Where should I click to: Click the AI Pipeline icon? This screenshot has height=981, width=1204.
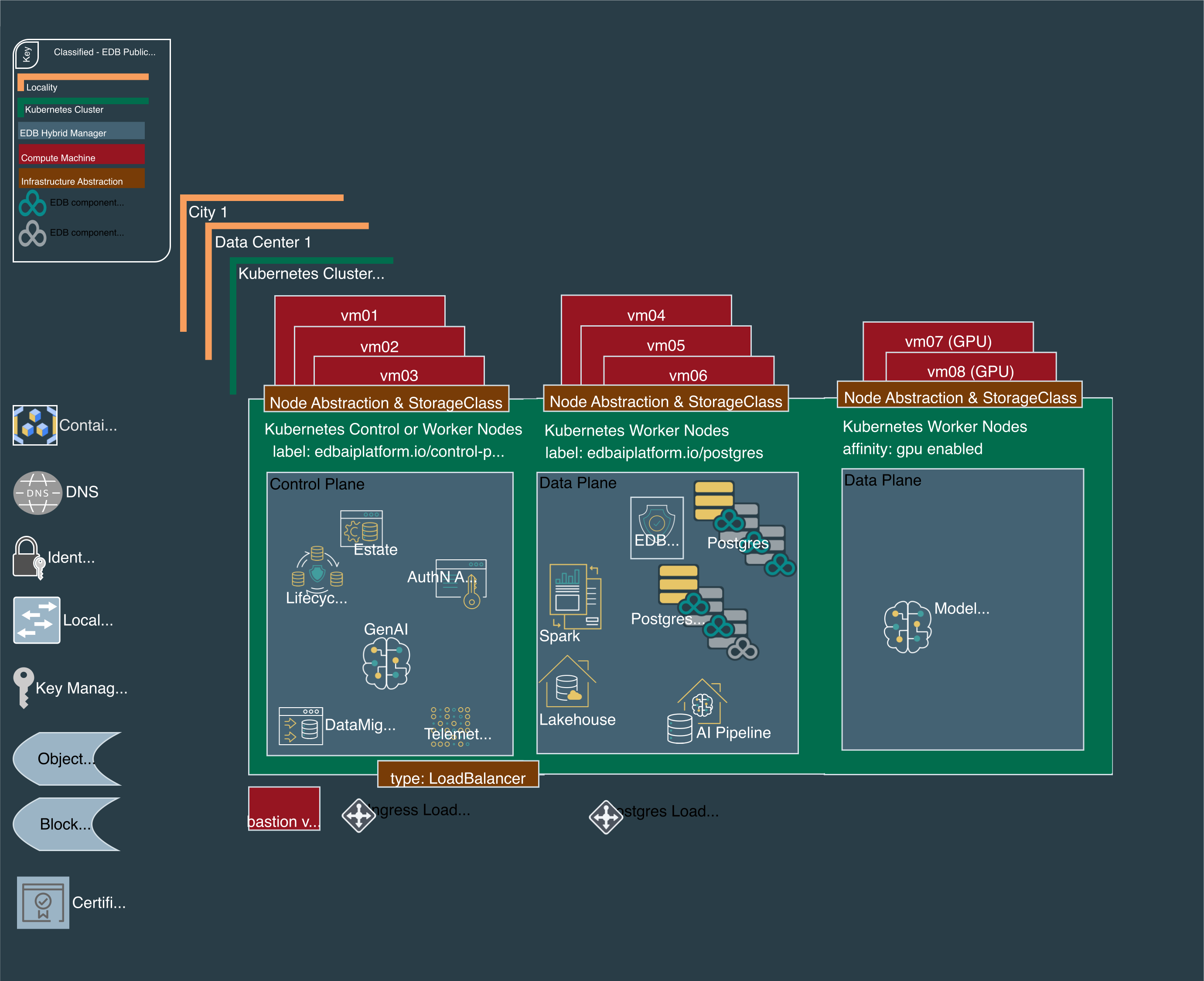coord(696,711)
